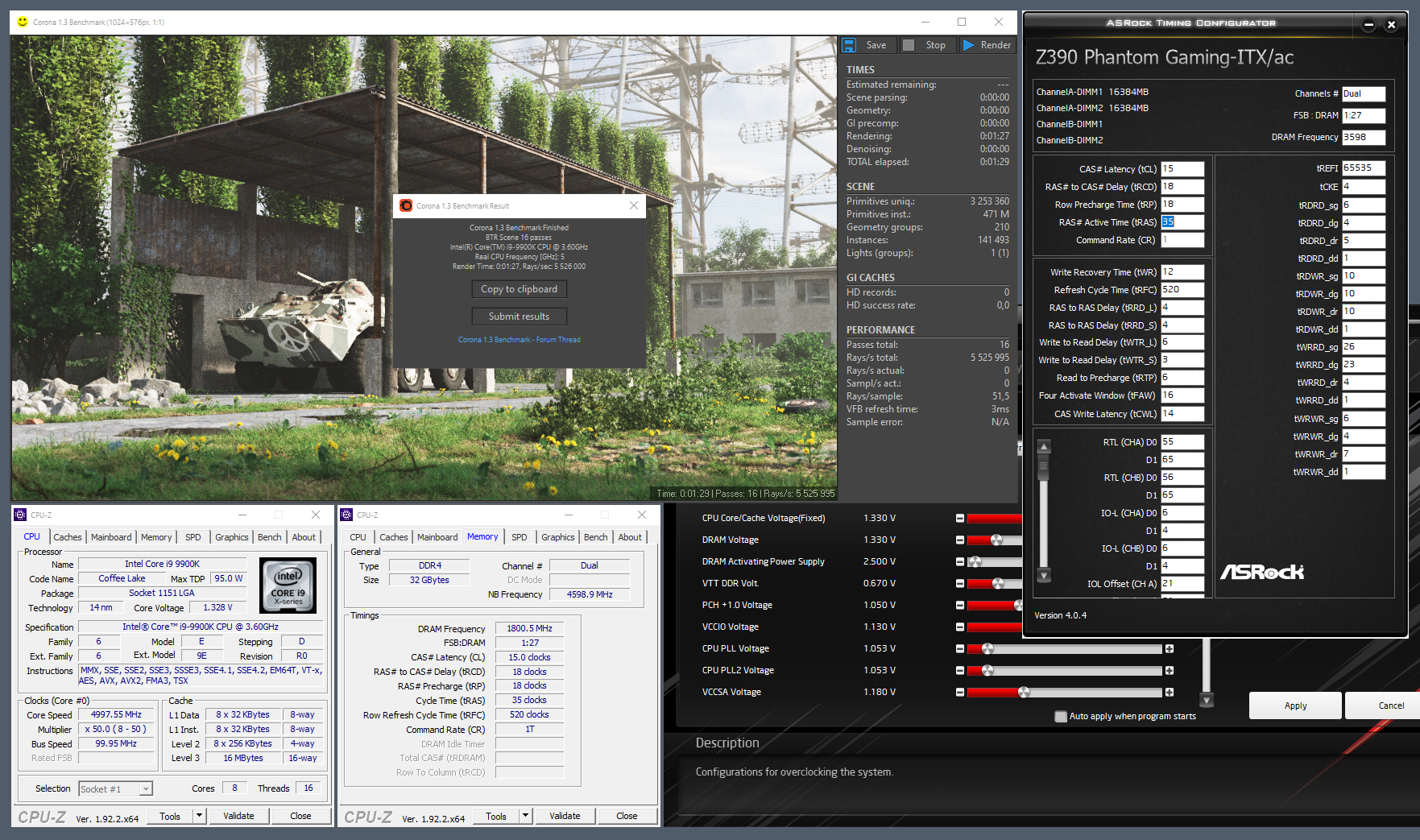Decrease CPU PLL Voltage with minus icon
The height and width of the screenshot is (840, 1420).
click(960, 648)
